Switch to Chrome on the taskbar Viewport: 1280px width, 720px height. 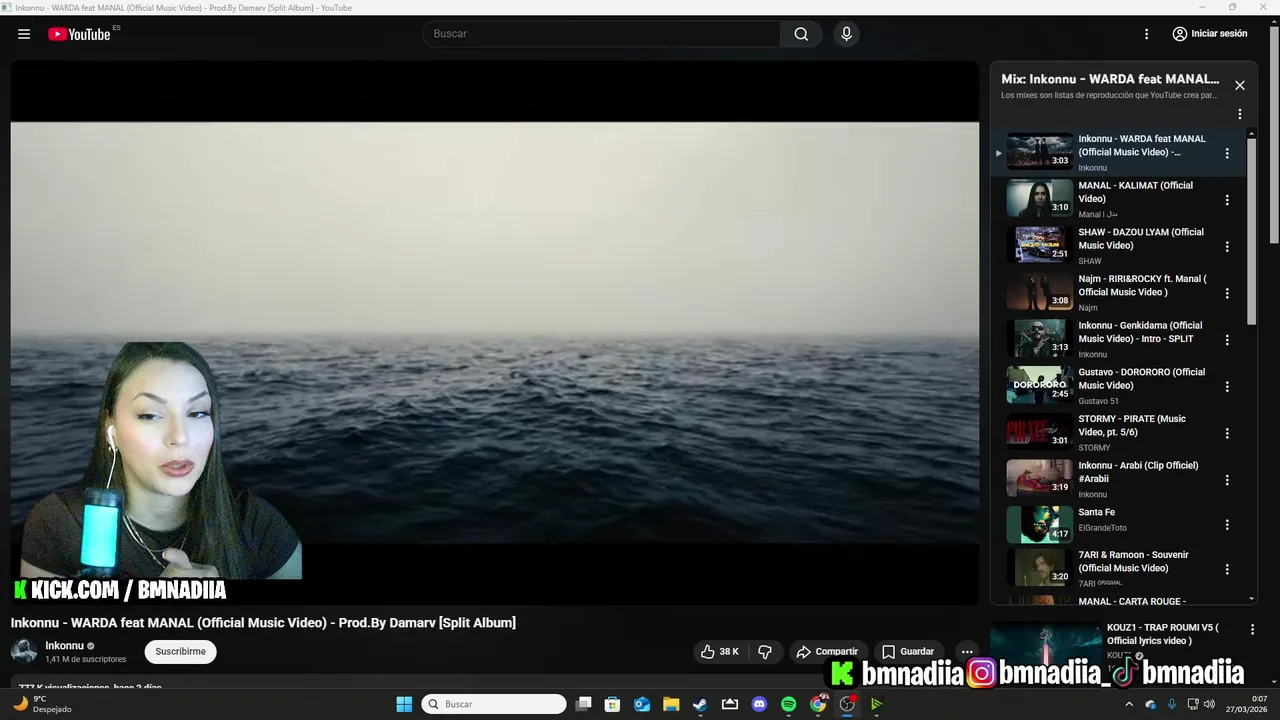(x=818, y=704)
